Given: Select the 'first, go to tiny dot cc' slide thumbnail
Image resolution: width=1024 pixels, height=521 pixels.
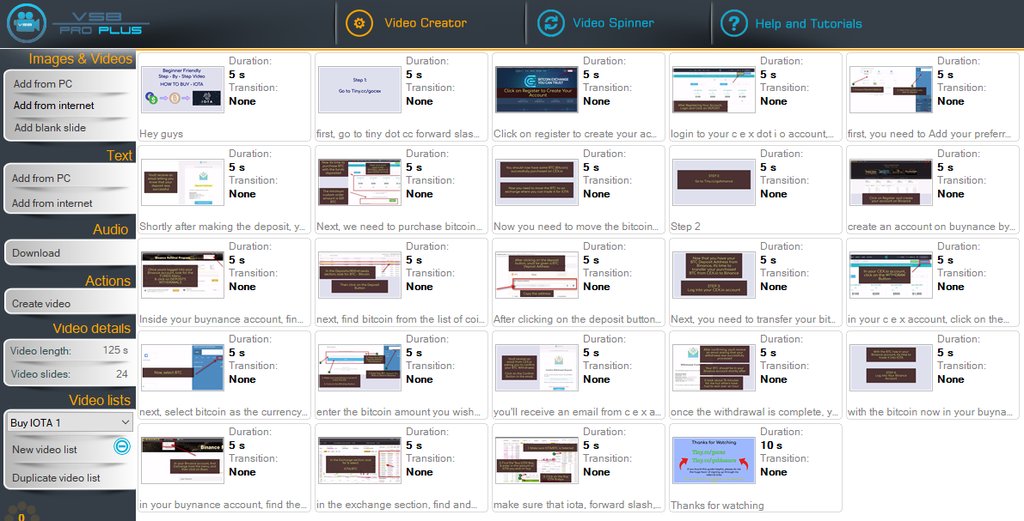Looking at the screenshot, I should point(360,89).
